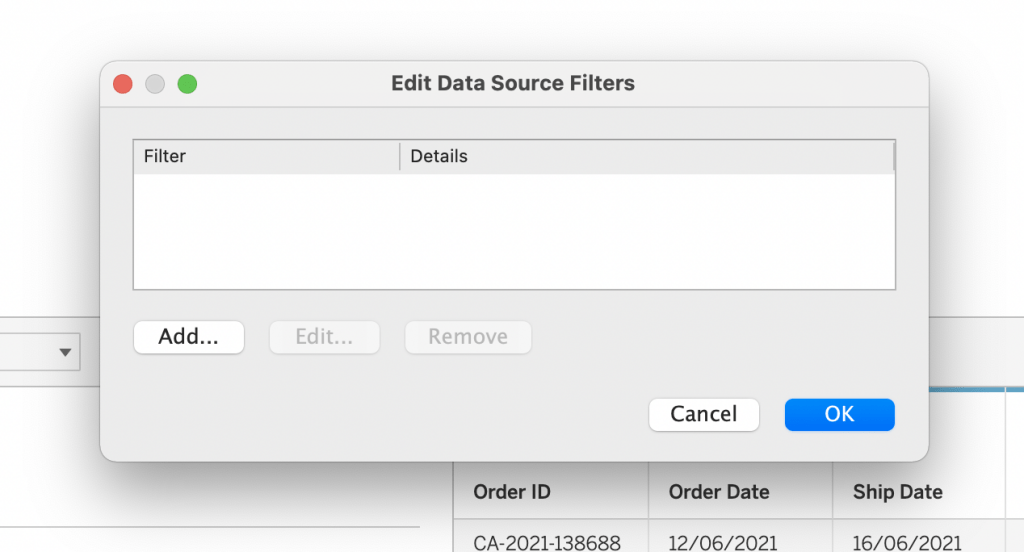Confirm the dialog with the blue OK button
This screenshot has width=1024, height=552.
(839, 414)
